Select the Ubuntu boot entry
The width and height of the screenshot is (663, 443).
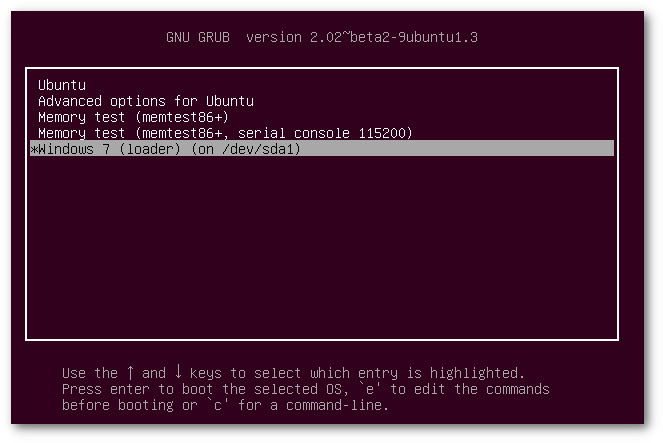(61, 86)
